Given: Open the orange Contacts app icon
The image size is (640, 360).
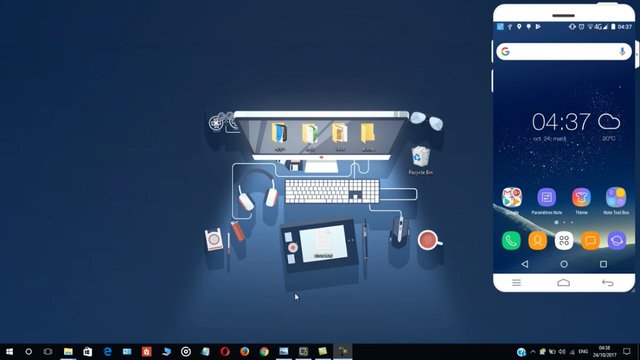Looking at the screenshot, I should coord(538,241).
